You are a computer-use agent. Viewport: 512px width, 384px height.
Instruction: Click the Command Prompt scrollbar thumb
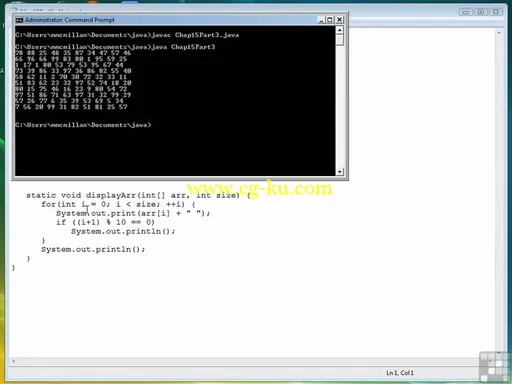(x=340, y=40)
